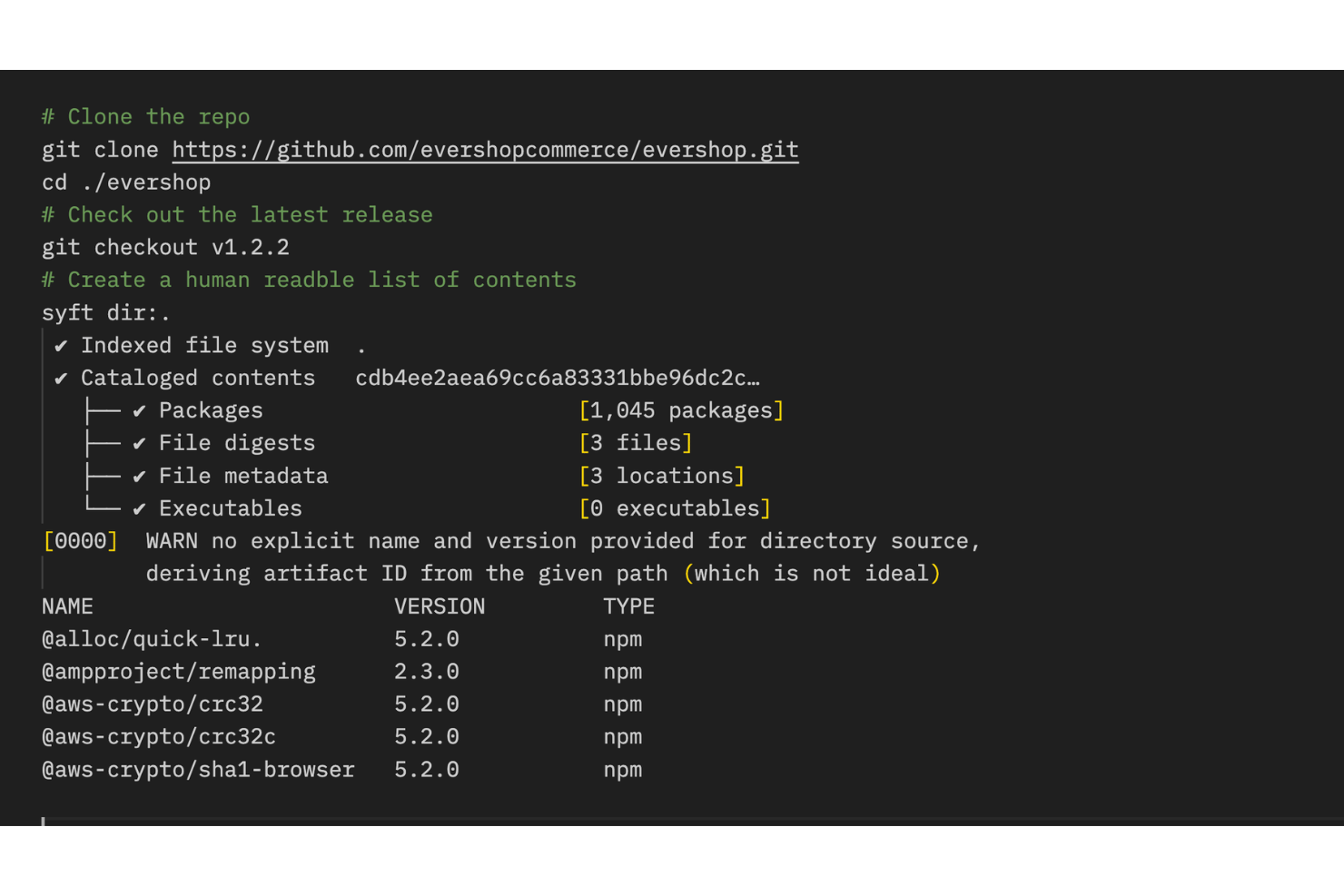Click the checkmark beside Indexed file system
This screenshot has height=896, width=1344.
point(61,346)
